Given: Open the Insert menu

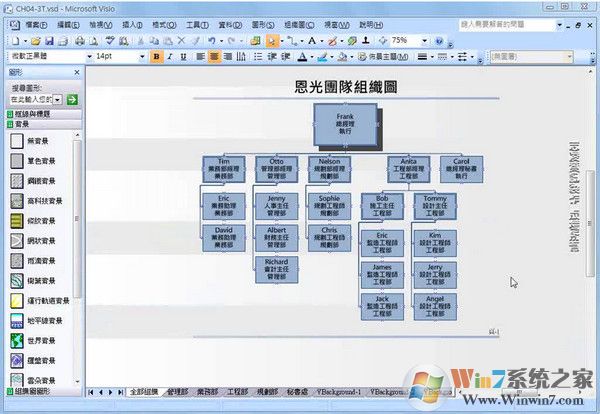Looking at the screenshot, I should [132, 25].
